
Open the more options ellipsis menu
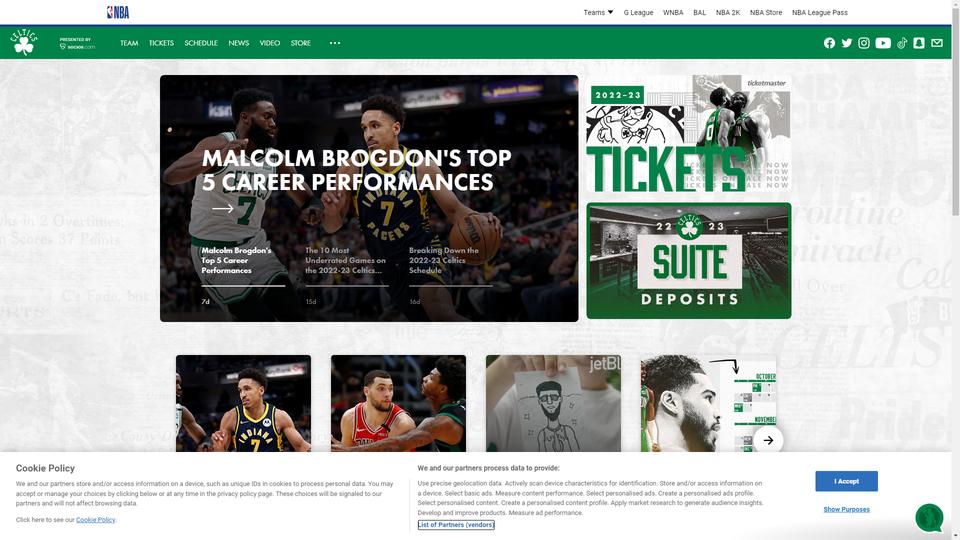point(335,43)
